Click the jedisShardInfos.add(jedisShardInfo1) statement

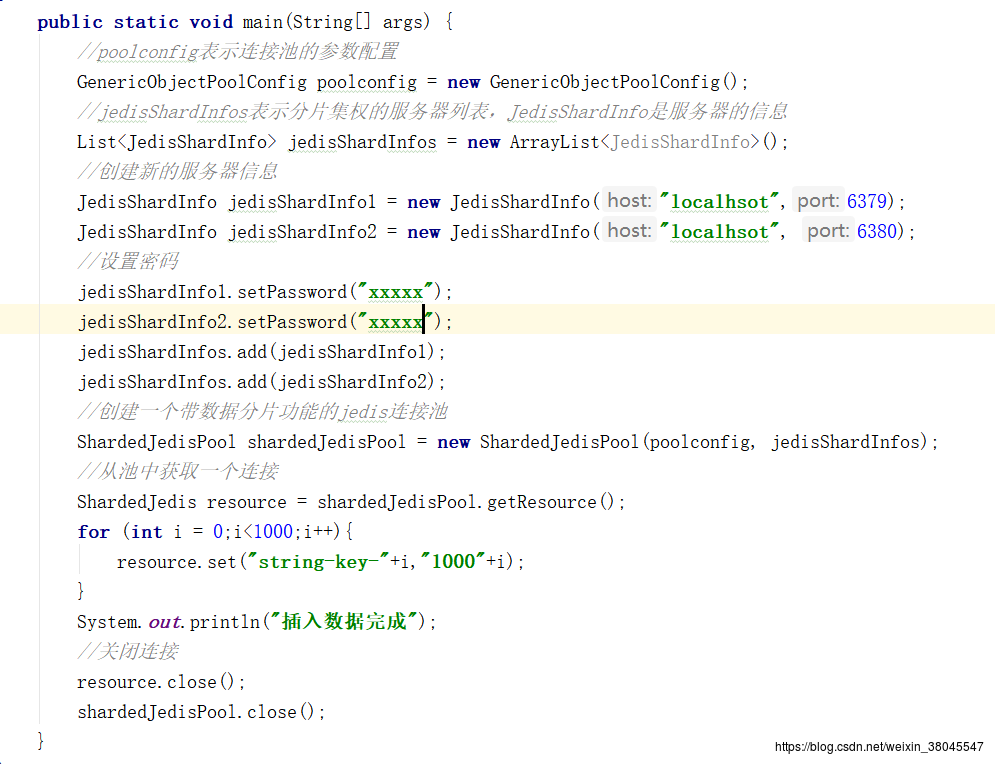point(261,352)
